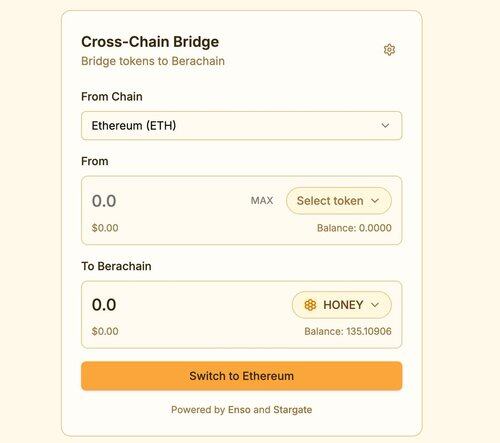Open the HONEY token dropdown

[342, 305]
